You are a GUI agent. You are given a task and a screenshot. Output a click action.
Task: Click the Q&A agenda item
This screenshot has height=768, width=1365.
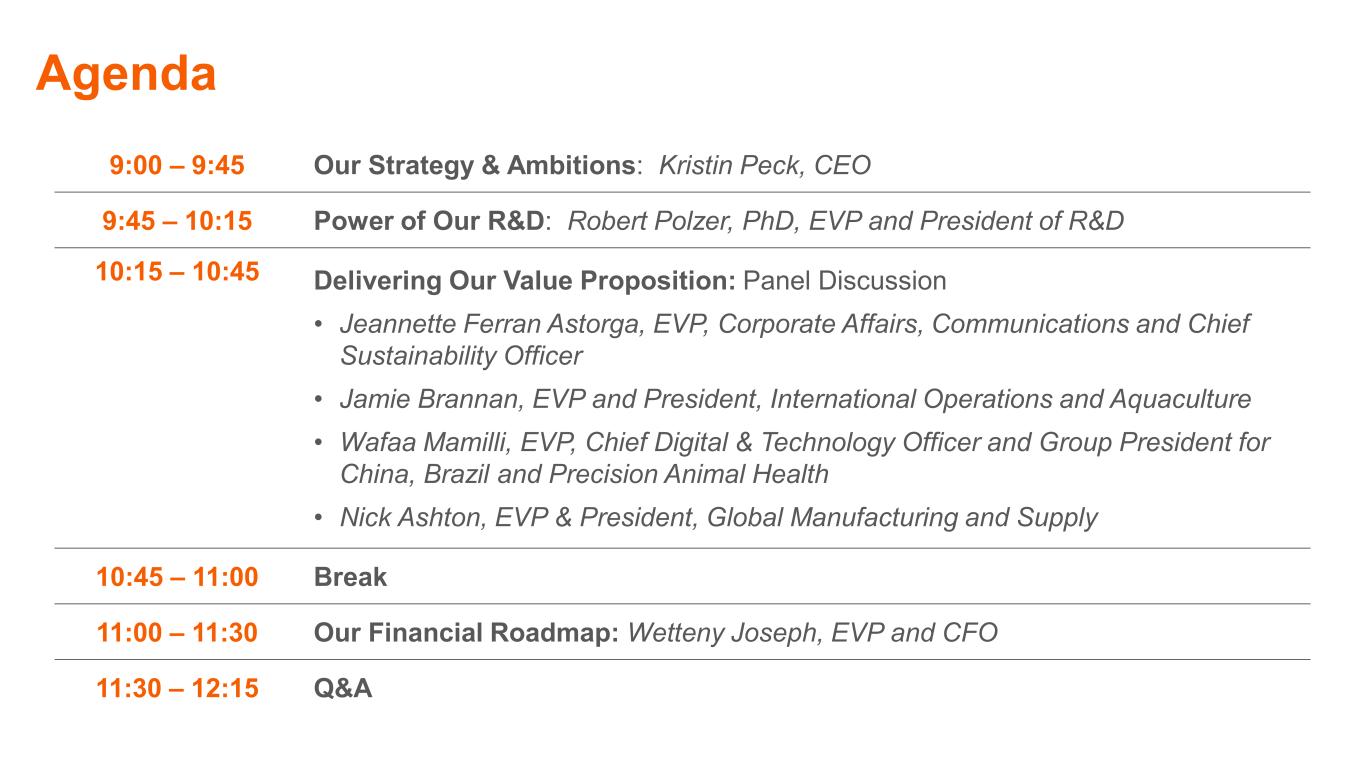coord(343,689)
